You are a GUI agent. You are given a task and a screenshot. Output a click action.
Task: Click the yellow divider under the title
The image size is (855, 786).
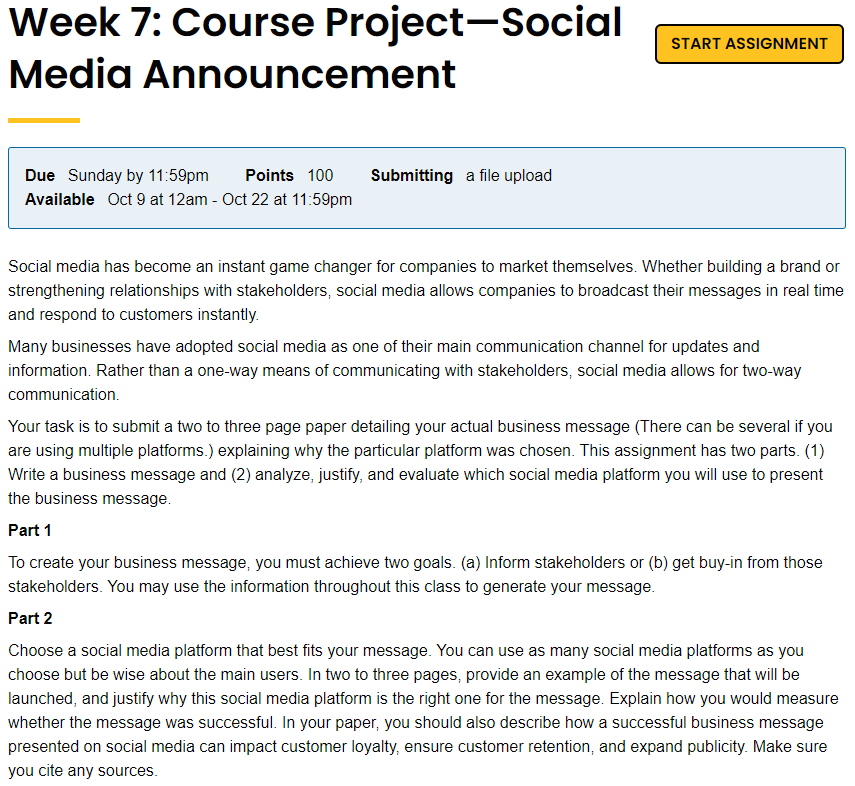coord(43,119)
